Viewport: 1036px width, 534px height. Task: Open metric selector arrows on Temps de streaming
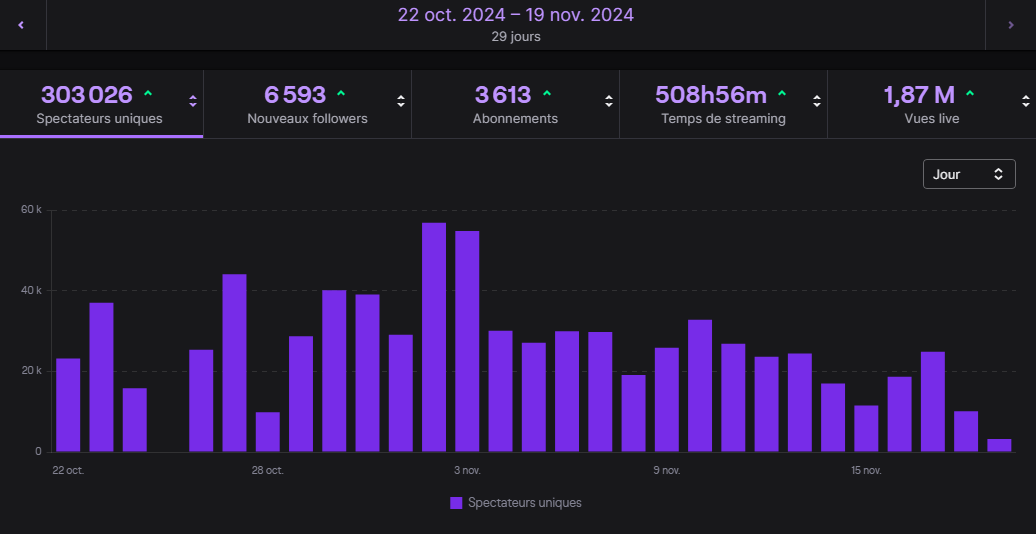[817, 101]
